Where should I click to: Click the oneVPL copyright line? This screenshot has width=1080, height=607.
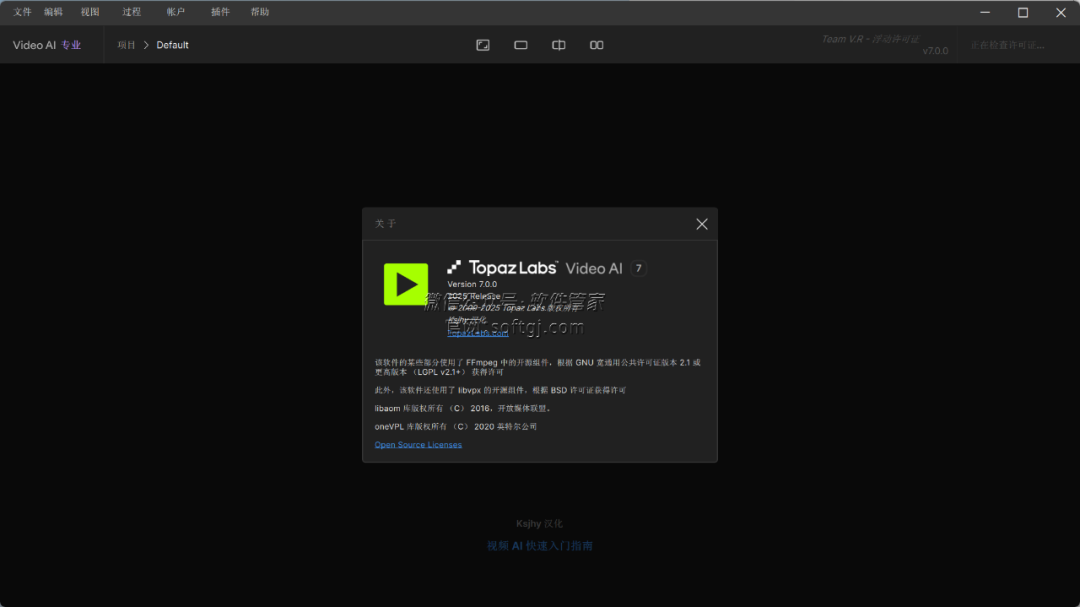point(456,426)
